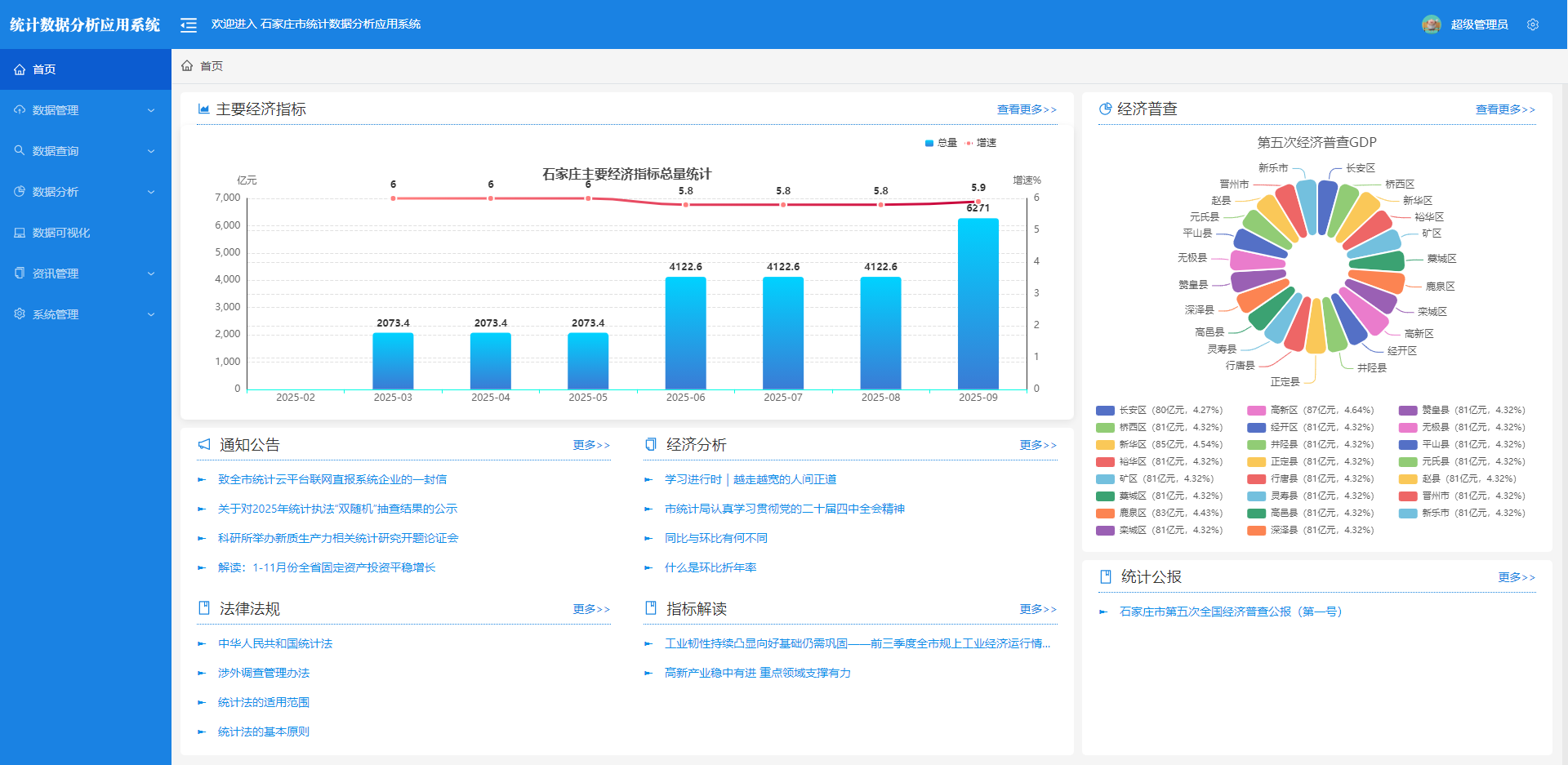Open settings gear icon in header
Image resolution: width=1568 pixels, height=765 pixels.
click(x=1533, y=24)
